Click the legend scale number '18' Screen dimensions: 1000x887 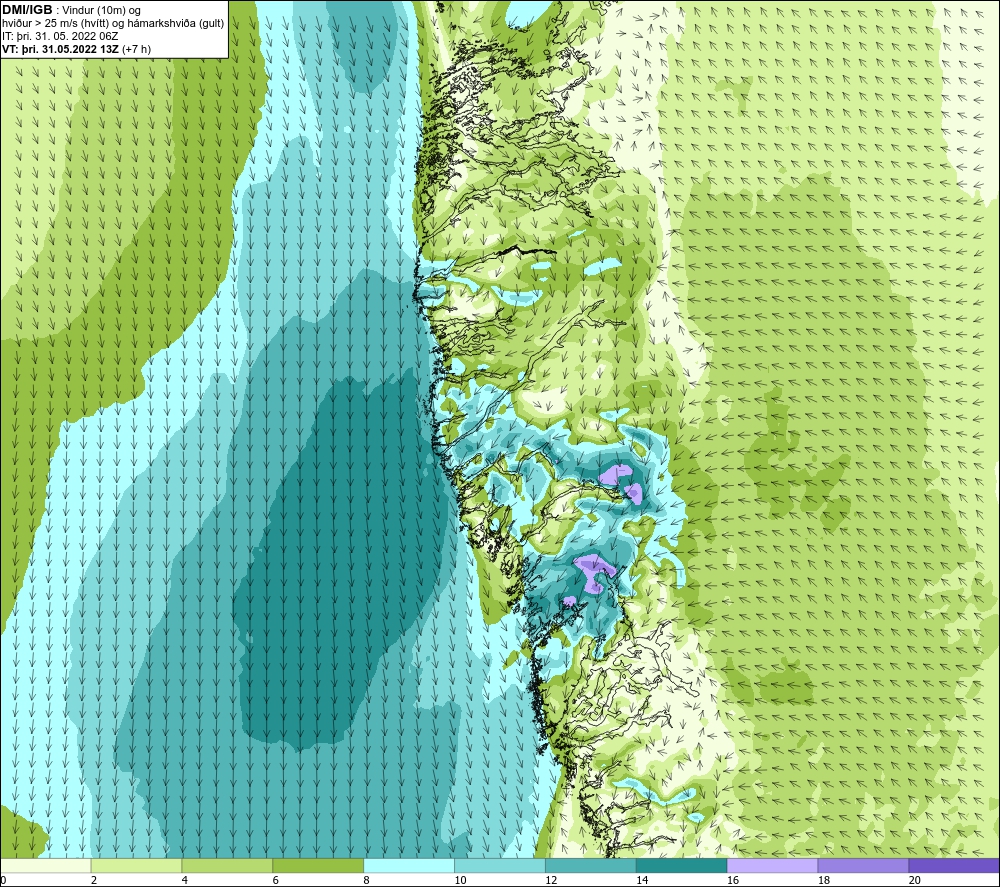pos(823,880)
